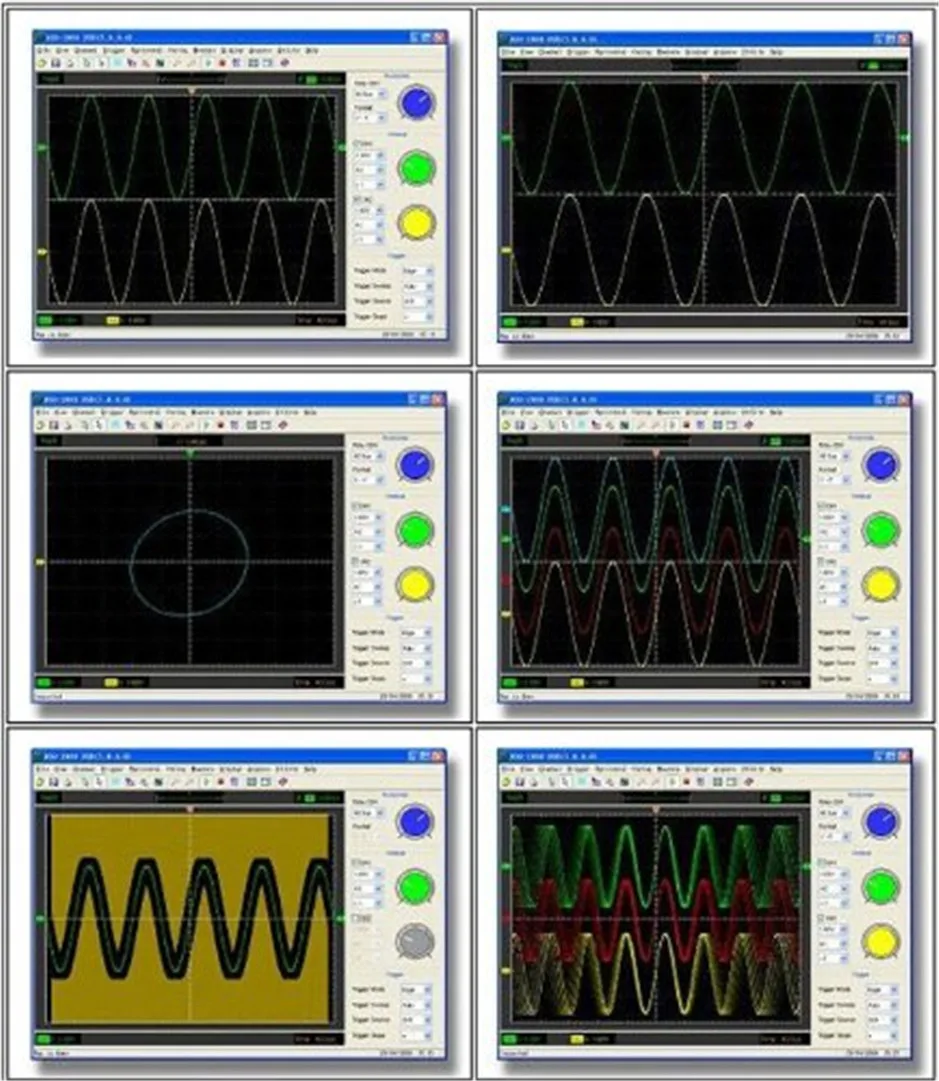Open Help menu in the yellow-background window
The image size is (939, 1081).
(x=311, y=769)
